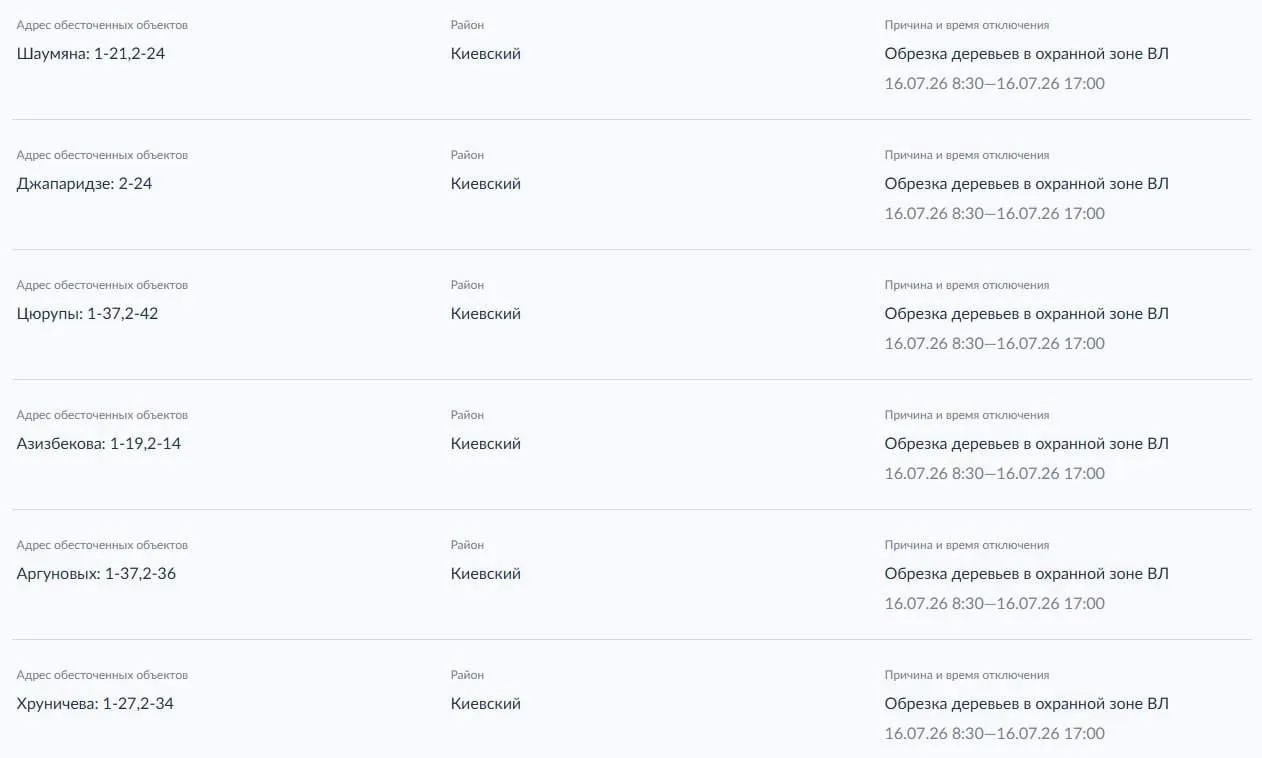Click Киевский district in the Цюрупы row
Image resolution: width=1262 pixels, height=758 pixels.
coord(486,314)
